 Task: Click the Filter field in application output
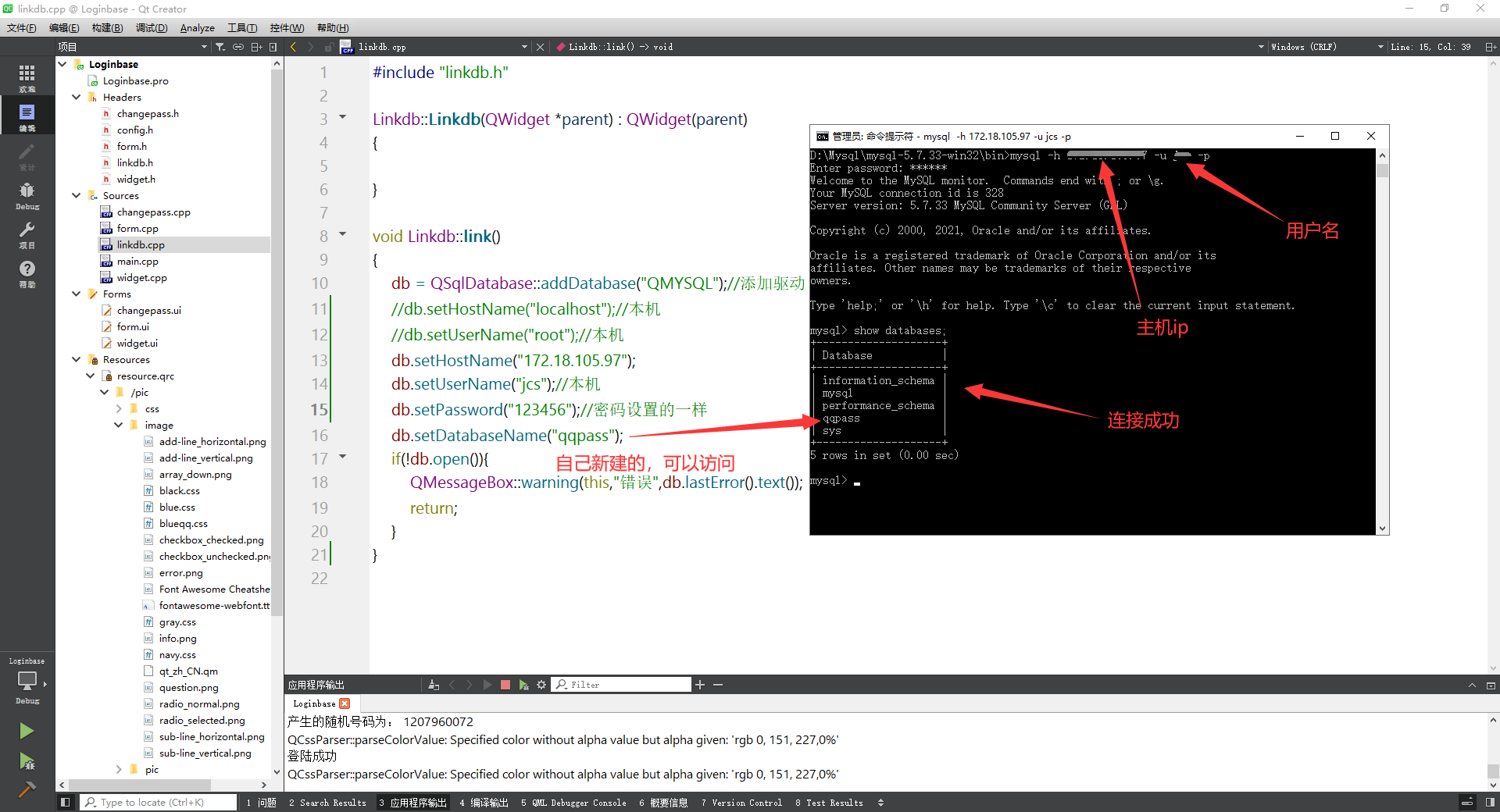pos(621,685)
